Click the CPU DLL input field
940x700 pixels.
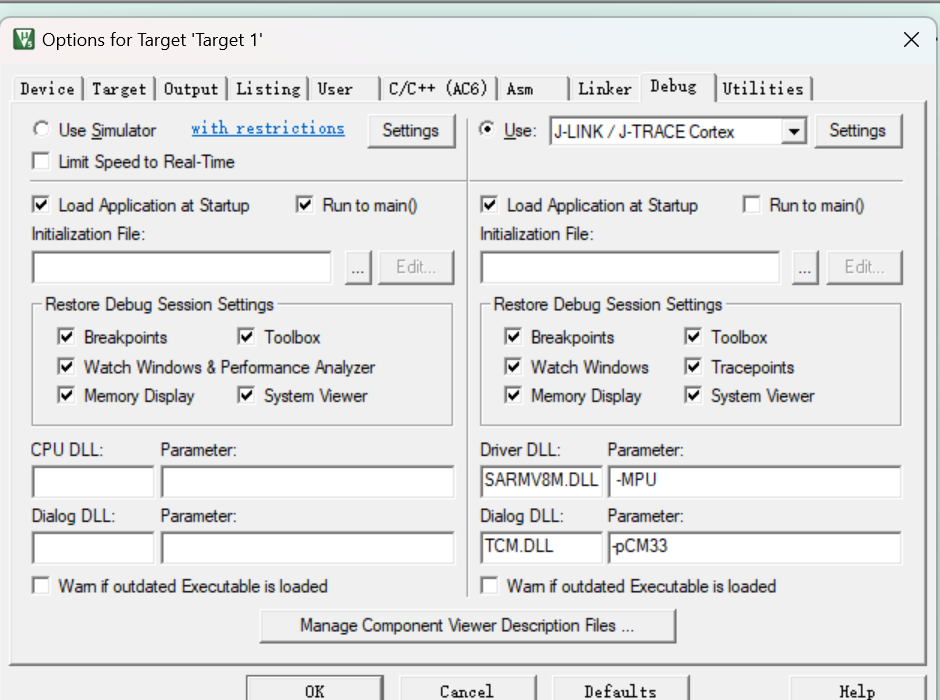click(x=94, y=482)
